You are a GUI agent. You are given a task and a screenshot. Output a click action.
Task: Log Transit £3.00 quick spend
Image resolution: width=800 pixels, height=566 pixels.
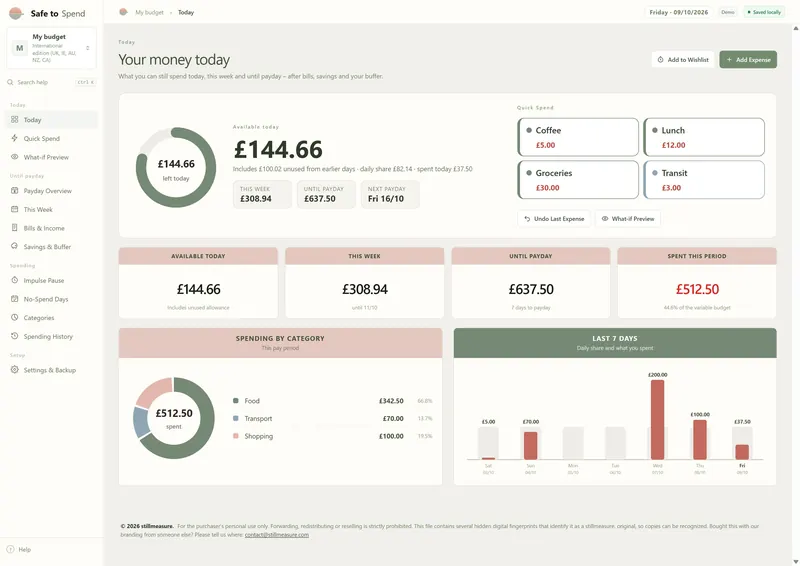pos(704,180)
